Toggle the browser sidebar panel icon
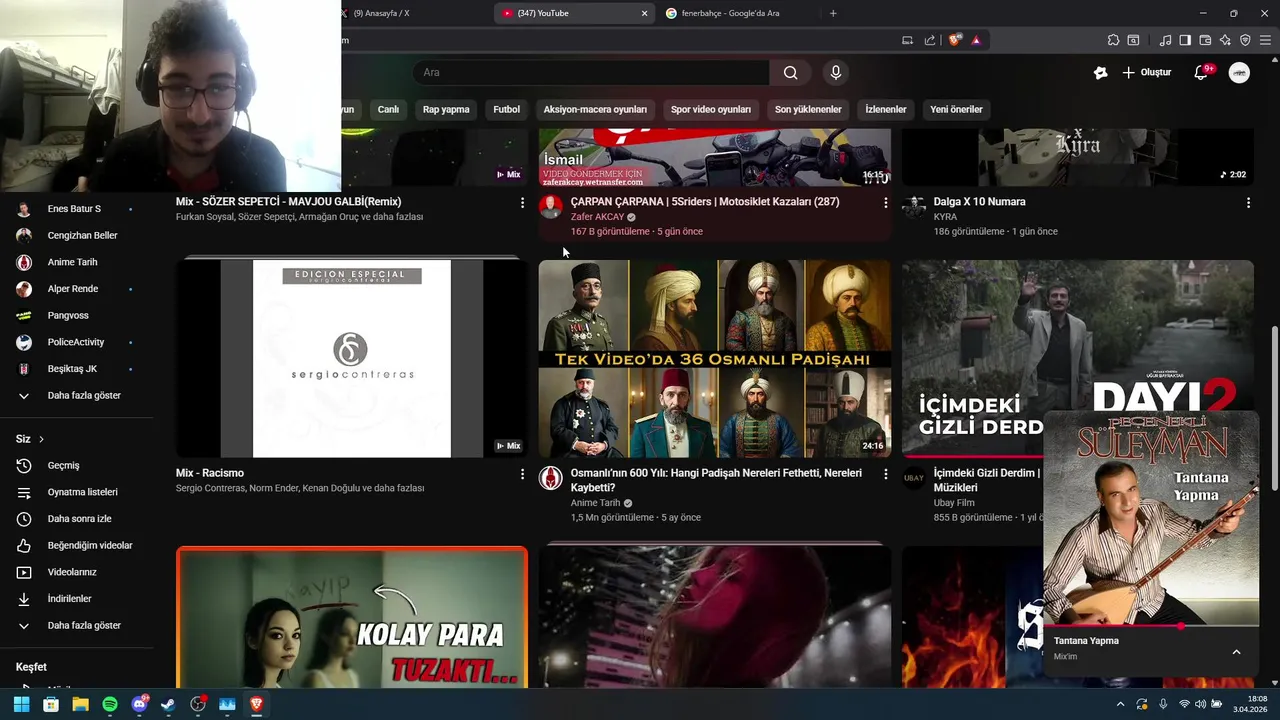 (x=1185, y=40)
